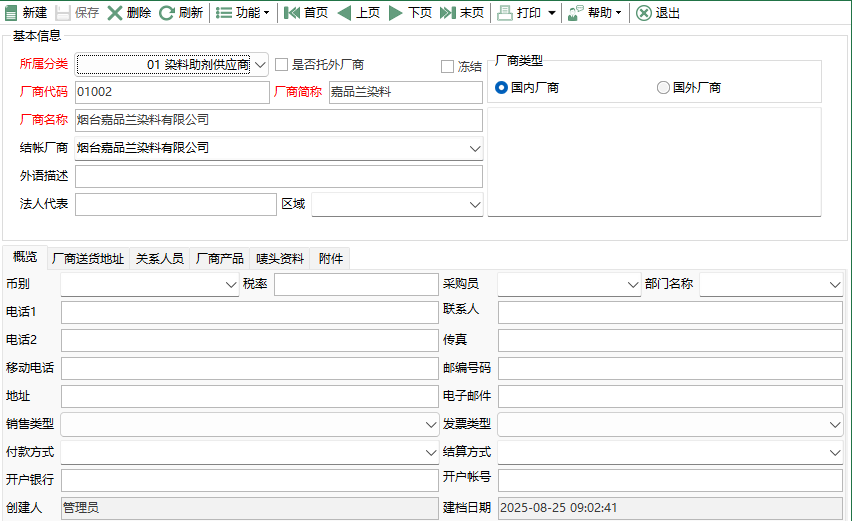Enable the 是否托外厂商 checkbox
This screenshot has width=852, height=521.
(282, 65)
